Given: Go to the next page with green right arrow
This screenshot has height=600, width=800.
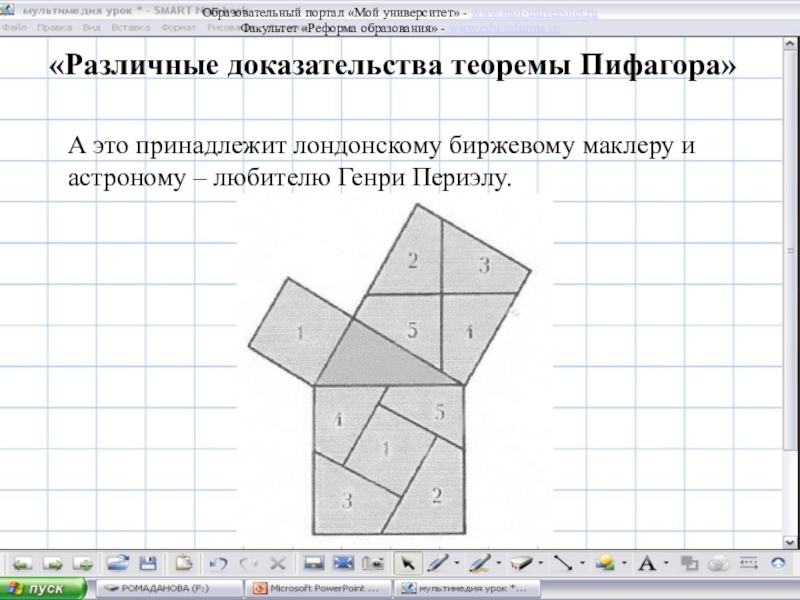Looking at the screenshot, I should pos(53,564).
